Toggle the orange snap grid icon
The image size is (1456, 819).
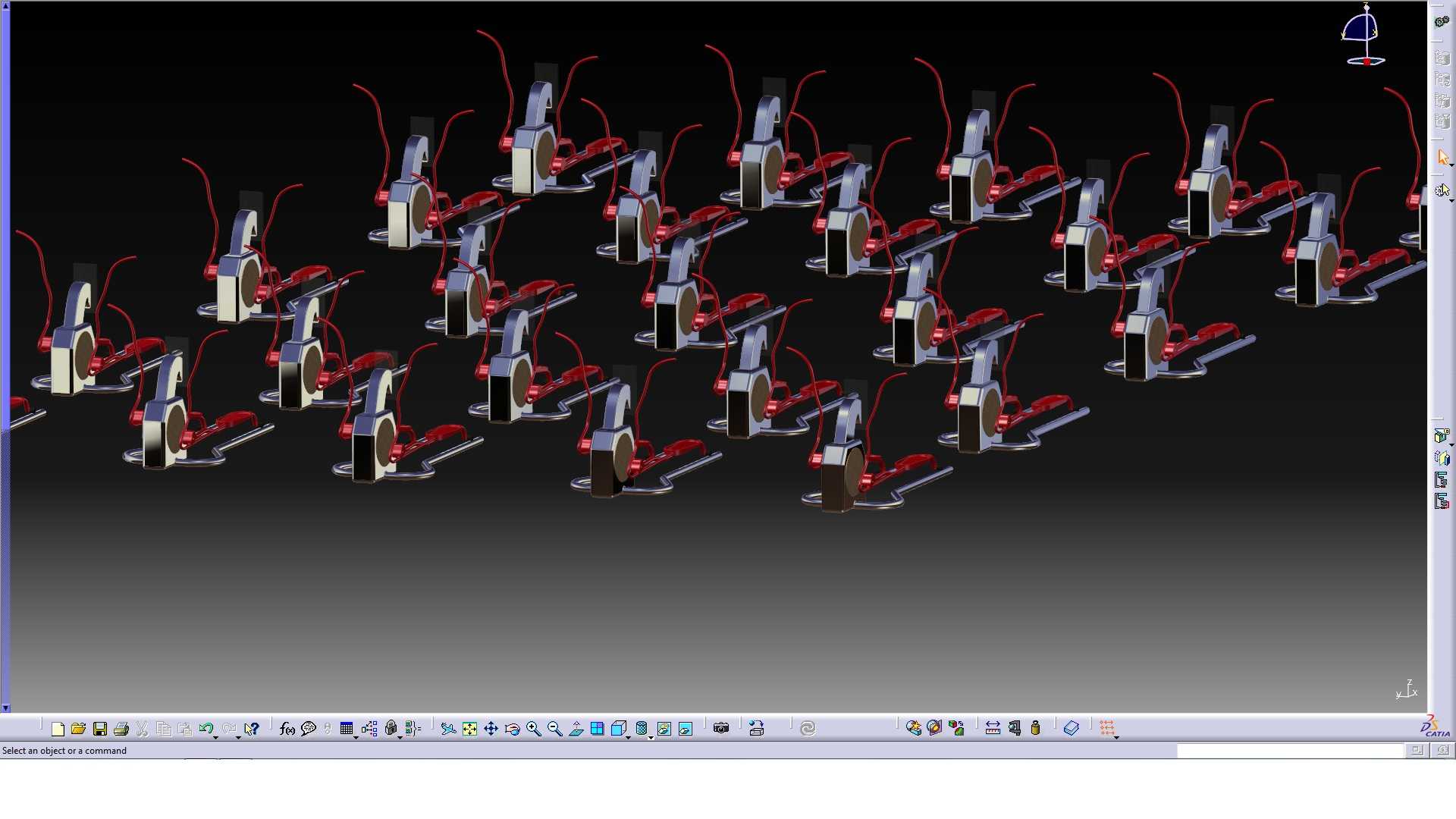tap(1106, 728)
